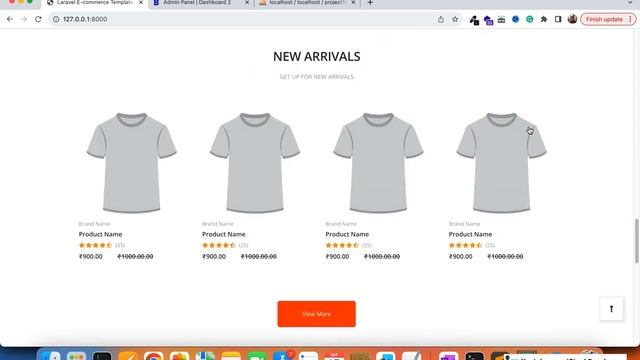
Task: Reload the page with the refresh icon
Action: tap(38, 19)
